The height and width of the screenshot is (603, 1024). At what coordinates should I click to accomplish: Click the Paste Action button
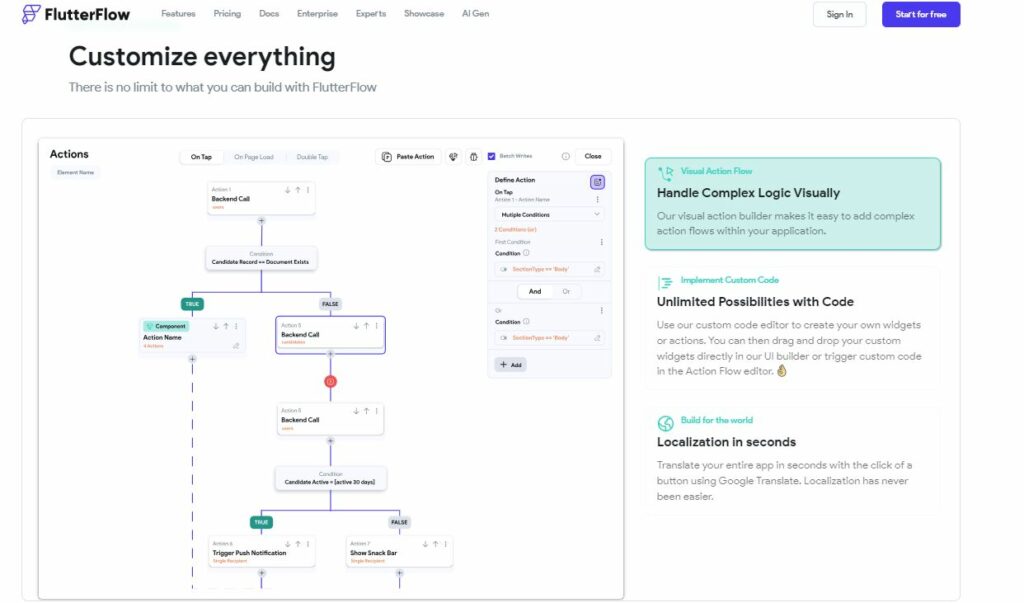pyautogui.click(x=408, y=157)
